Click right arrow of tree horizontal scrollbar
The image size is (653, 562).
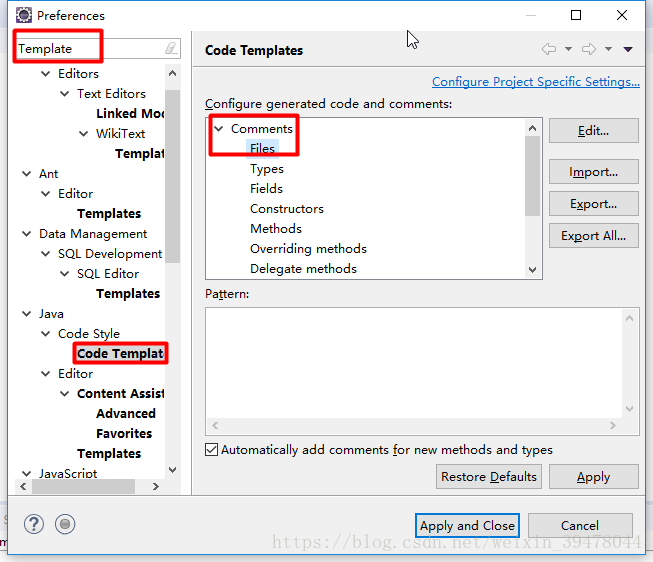[x=156, y=486]
